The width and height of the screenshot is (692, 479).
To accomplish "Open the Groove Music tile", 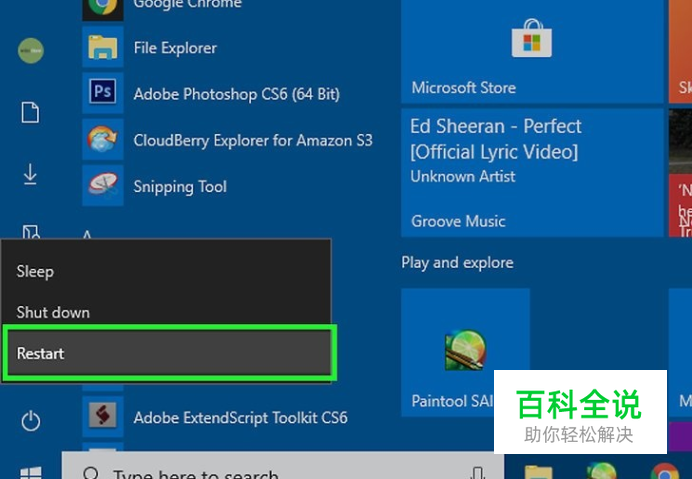I will click(532, 173).
